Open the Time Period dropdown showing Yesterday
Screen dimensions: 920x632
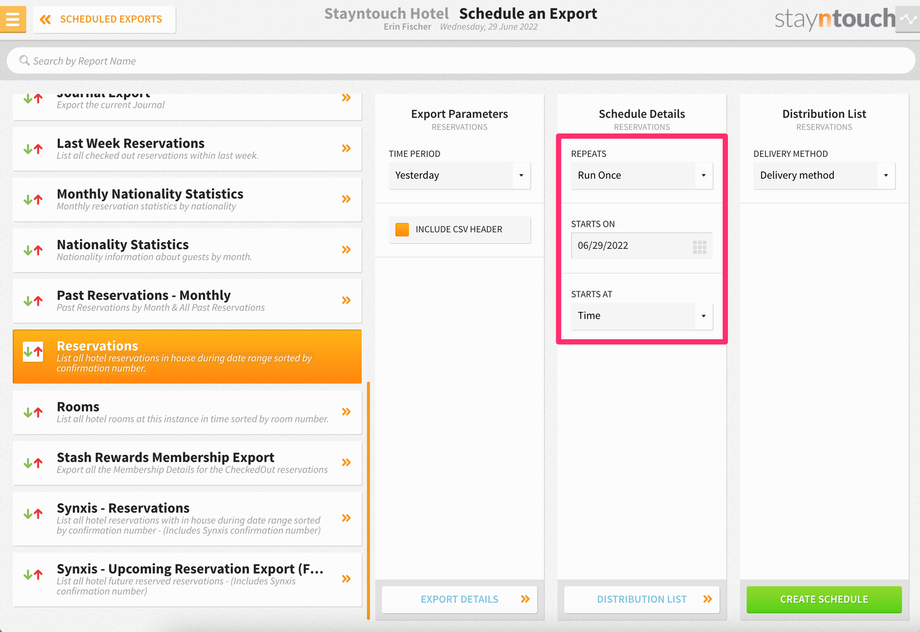[x=459, y=175]
